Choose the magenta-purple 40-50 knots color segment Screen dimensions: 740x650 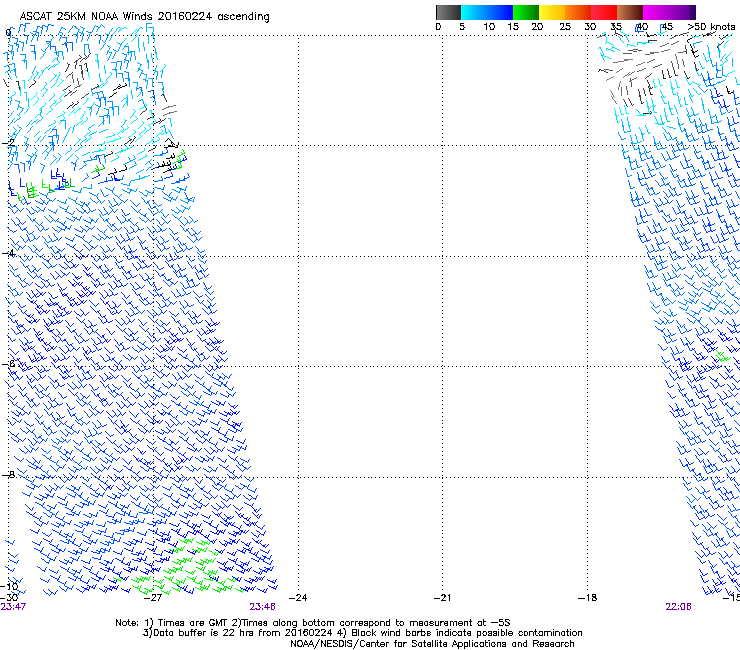pos(669,12)
